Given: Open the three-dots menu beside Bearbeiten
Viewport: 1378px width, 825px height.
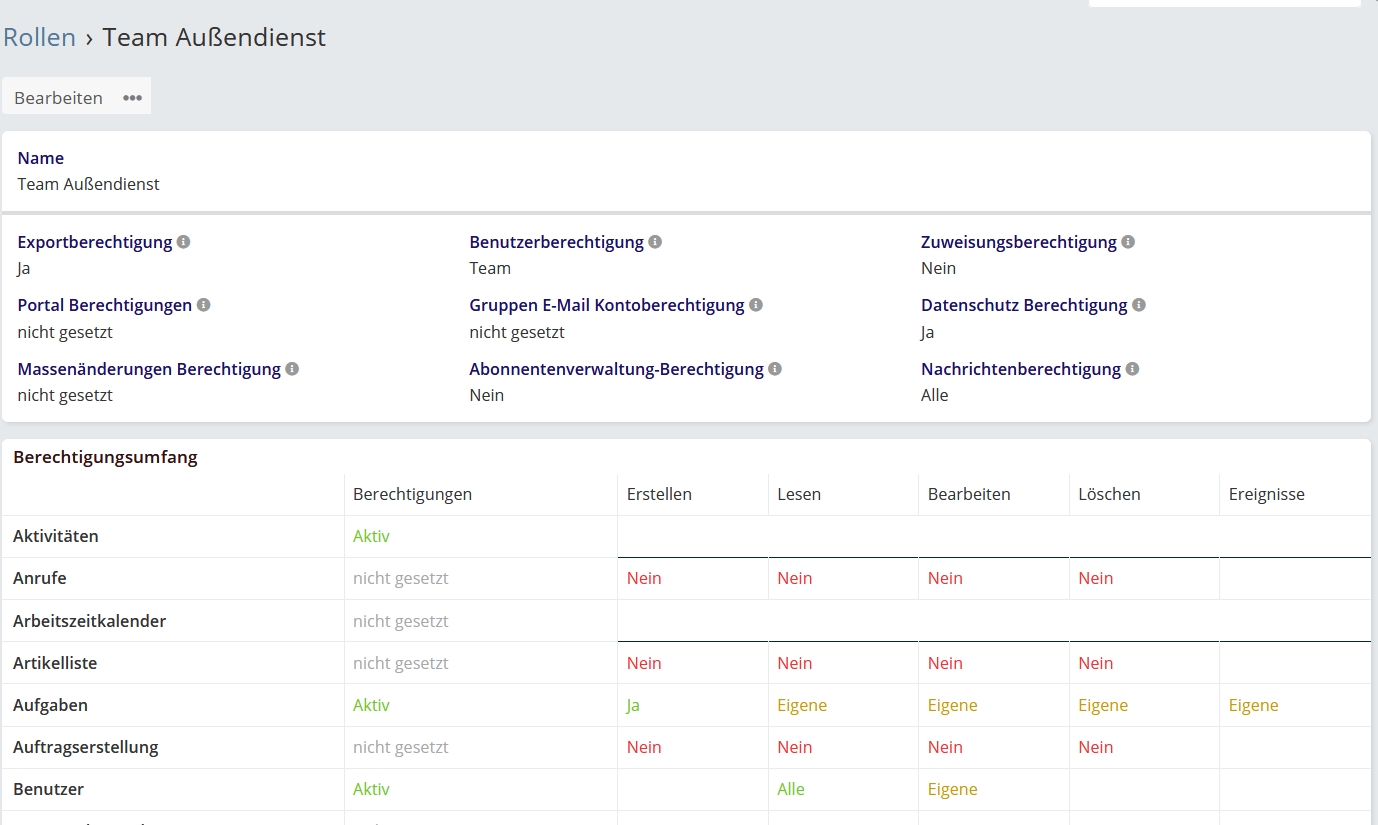Looking at the screenshot, I should click(x=132, y=98).
